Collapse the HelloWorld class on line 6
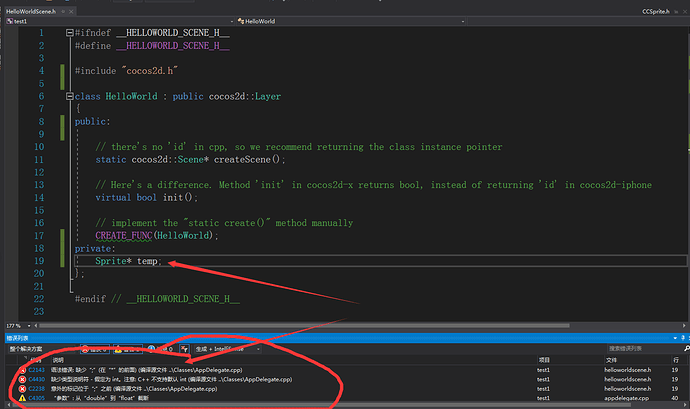690x409 pixels. (x=70, y=96)
